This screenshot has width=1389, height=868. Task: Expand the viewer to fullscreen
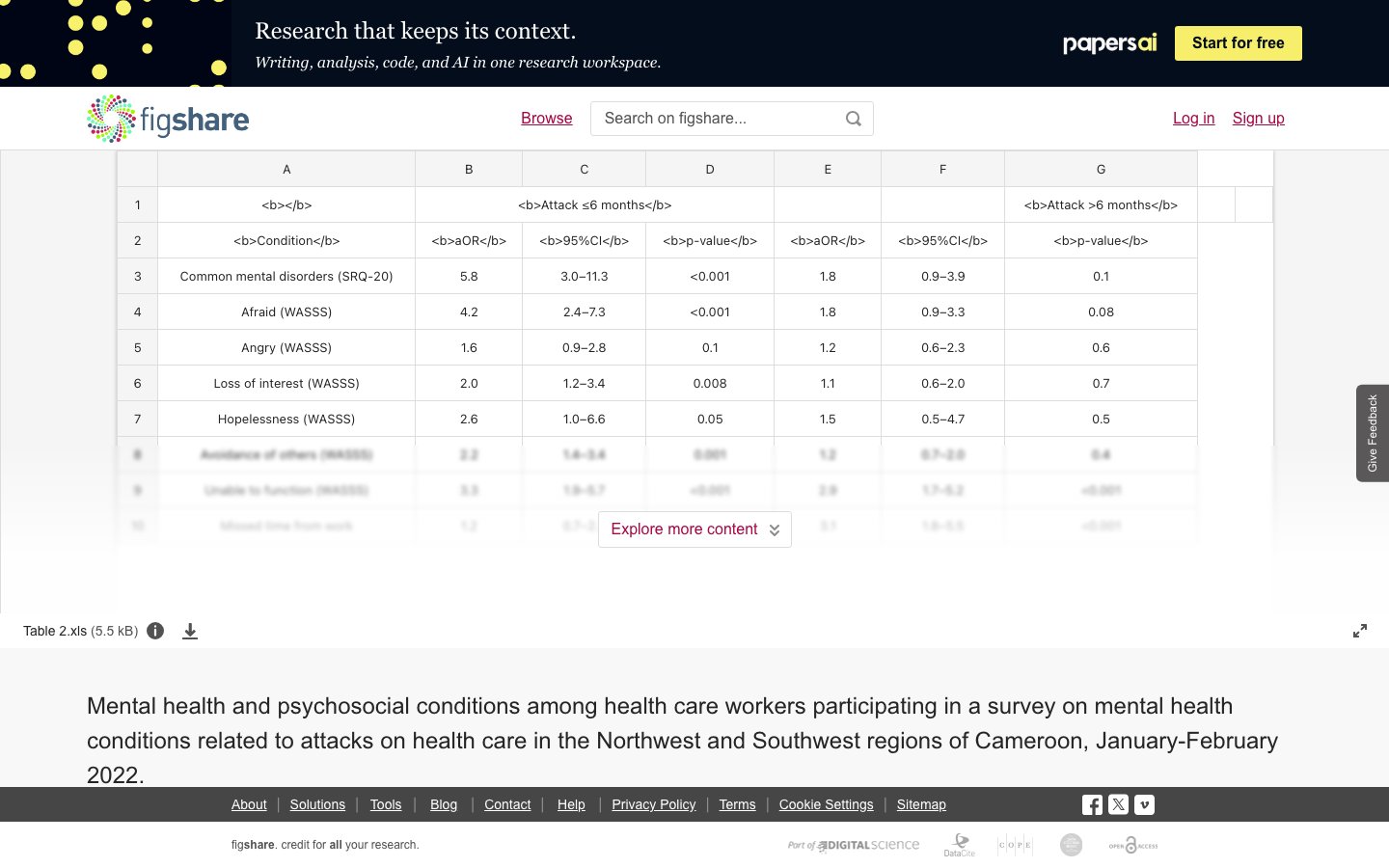pos(1360,631)
